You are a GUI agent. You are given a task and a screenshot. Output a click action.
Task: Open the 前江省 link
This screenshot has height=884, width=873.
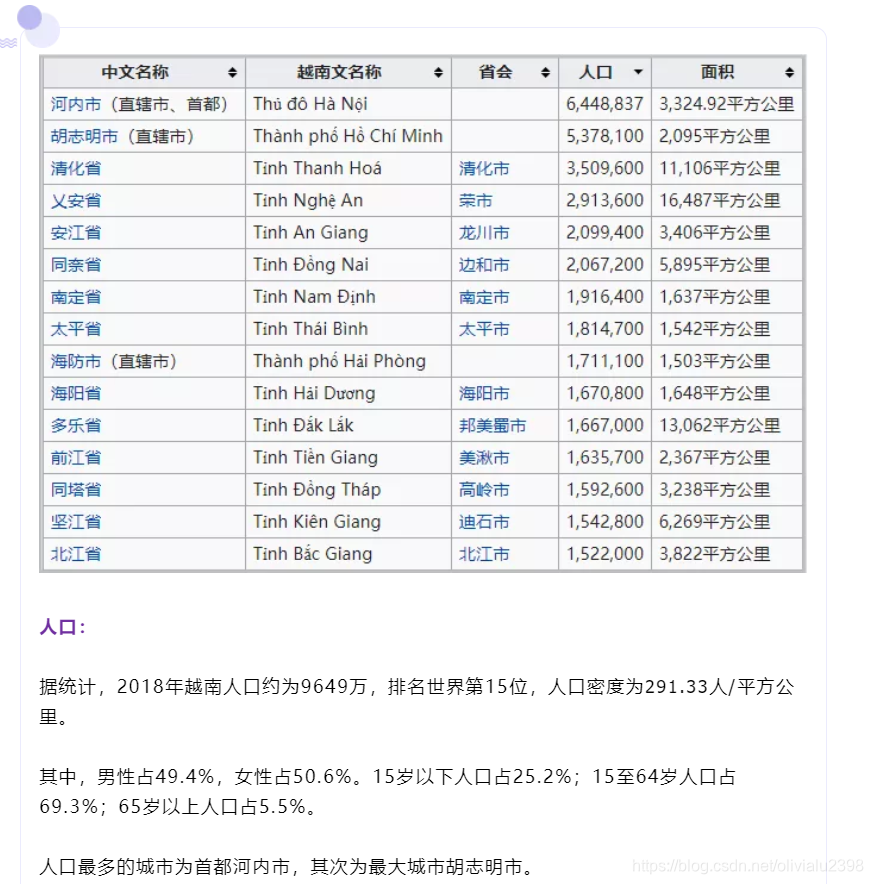click(76, 458)
